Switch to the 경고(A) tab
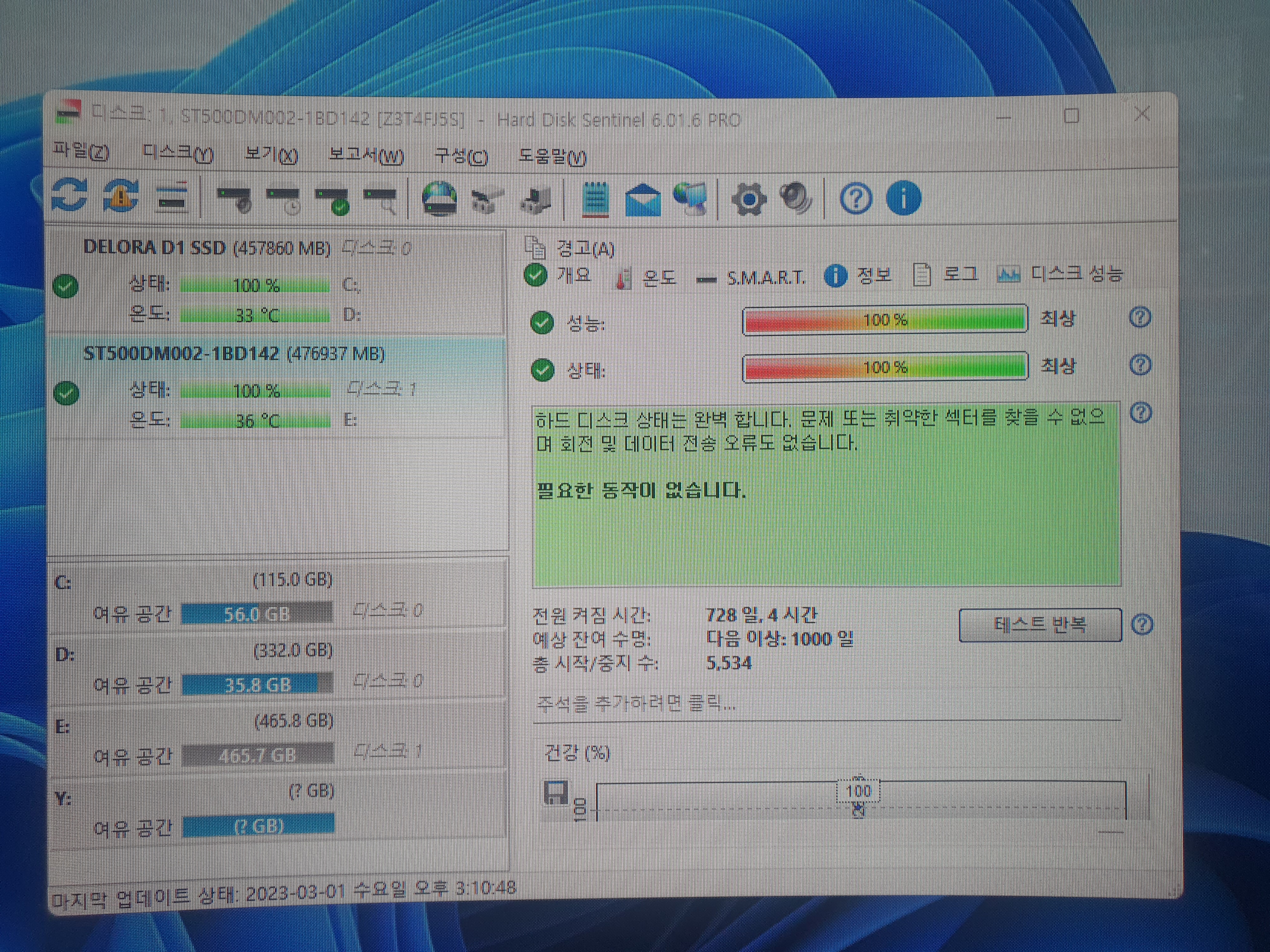 pos(570,248)
